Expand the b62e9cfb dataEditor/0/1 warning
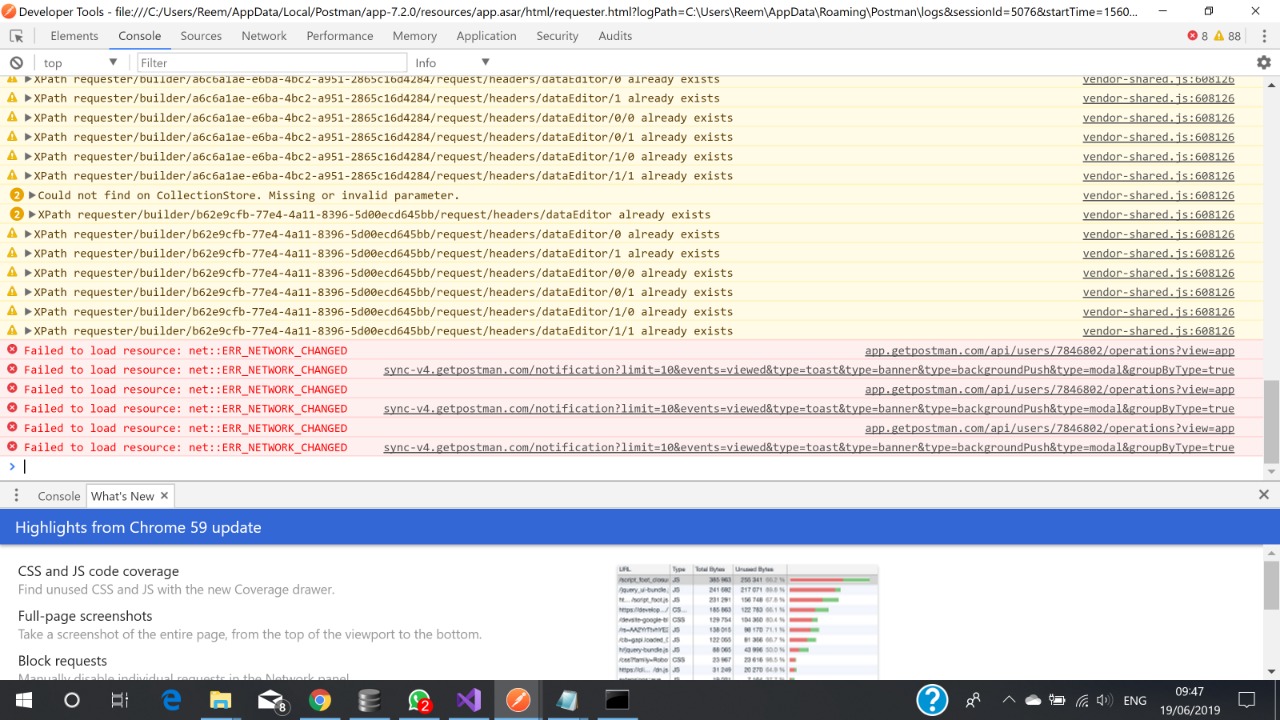 click(28, 292)
